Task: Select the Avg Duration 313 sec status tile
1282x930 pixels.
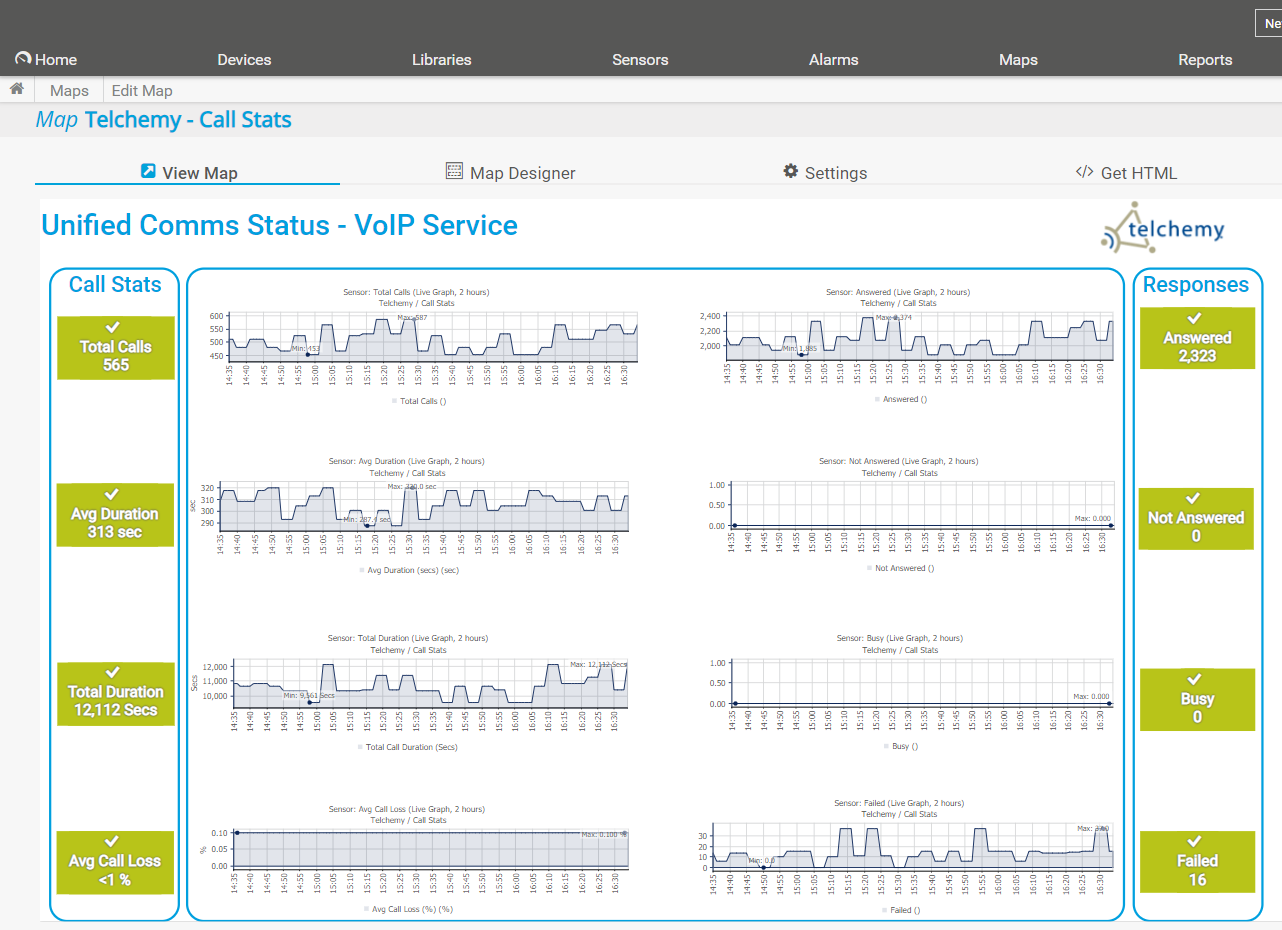Action: pos(115,515)
